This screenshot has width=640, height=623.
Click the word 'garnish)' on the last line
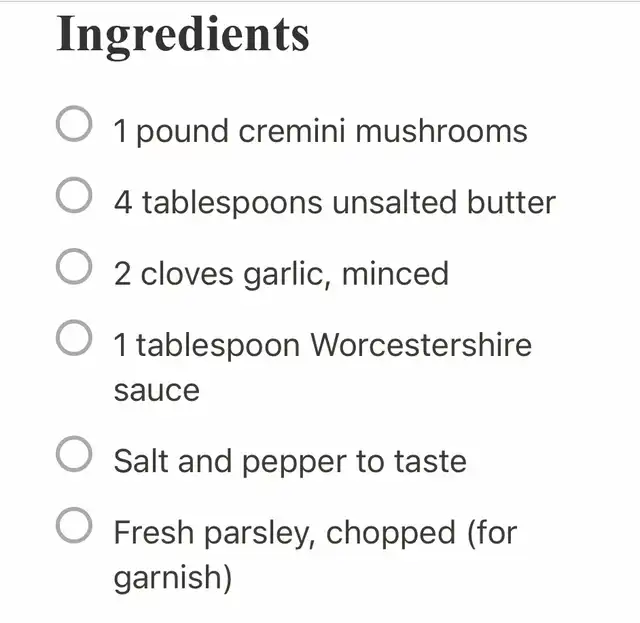[x=172, y=578]
